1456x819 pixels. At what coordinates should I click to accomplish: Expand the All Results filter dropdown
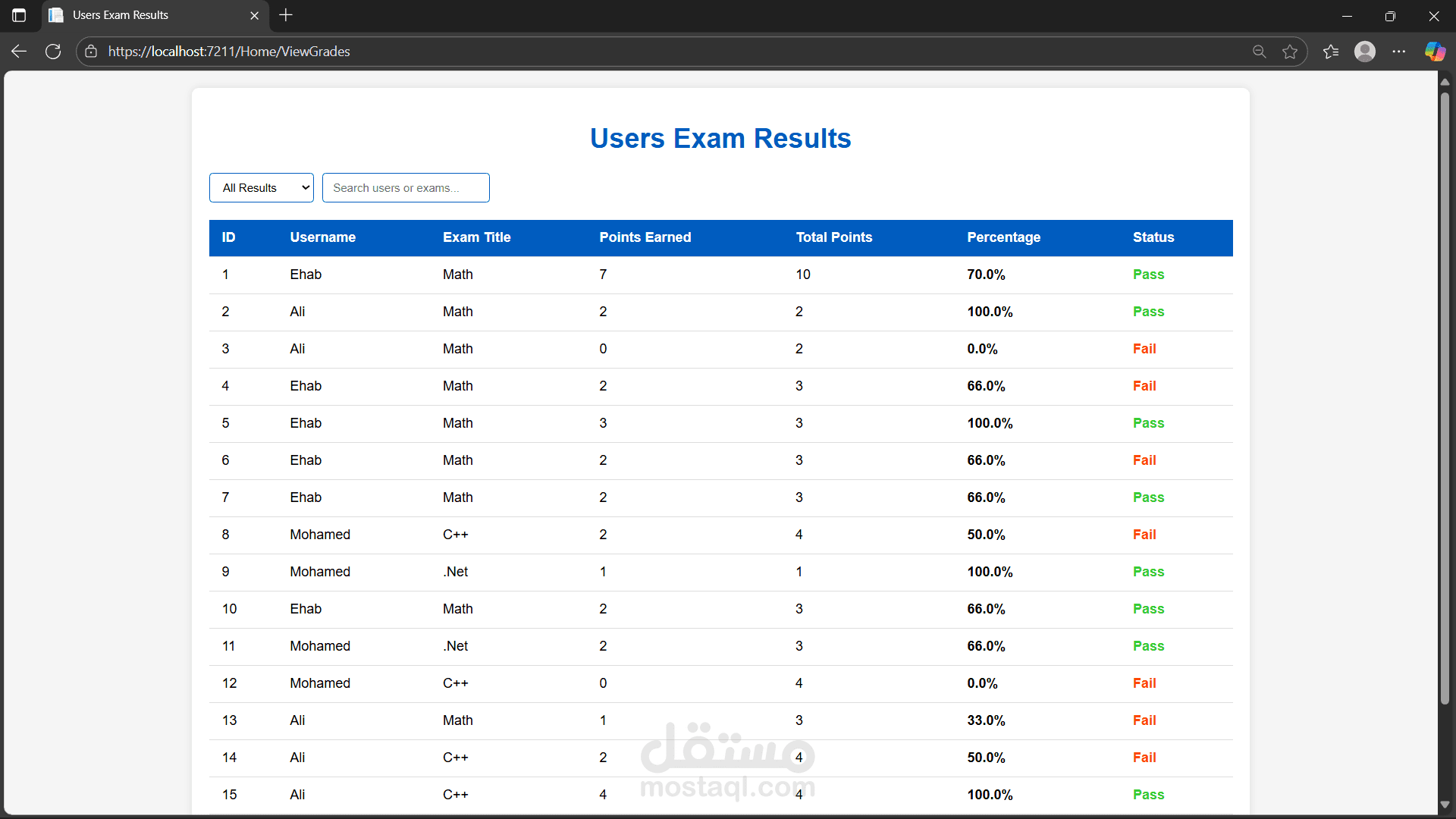coord(262,188)
